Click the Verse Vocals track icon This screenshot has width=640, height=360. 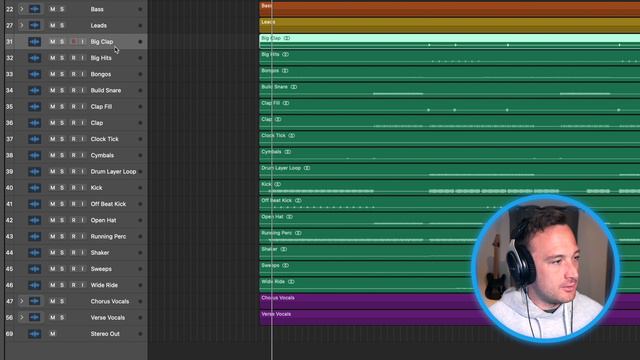click(35, 317)
